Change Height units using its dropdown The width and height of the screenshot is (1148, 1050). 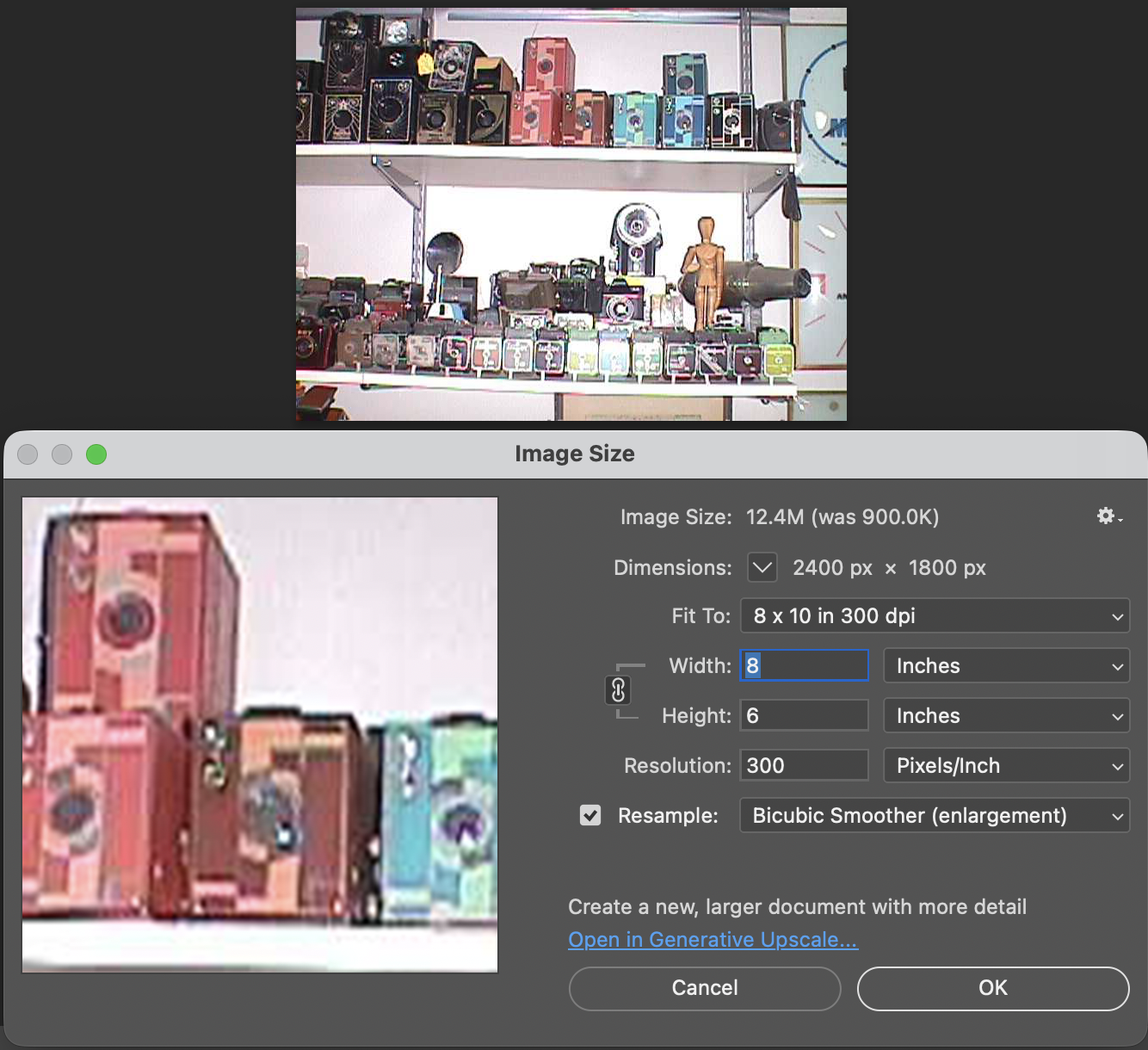[x=1005, y=715]
